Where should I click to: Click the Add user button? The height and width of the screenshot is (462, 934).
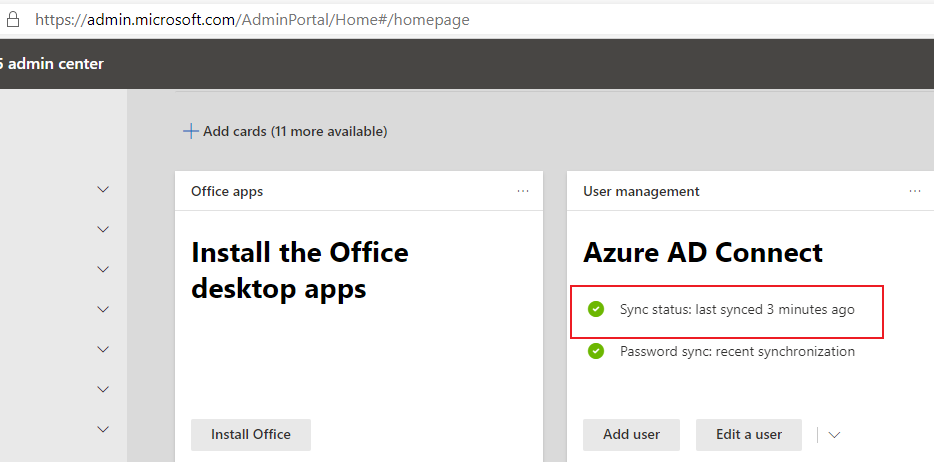631,435
